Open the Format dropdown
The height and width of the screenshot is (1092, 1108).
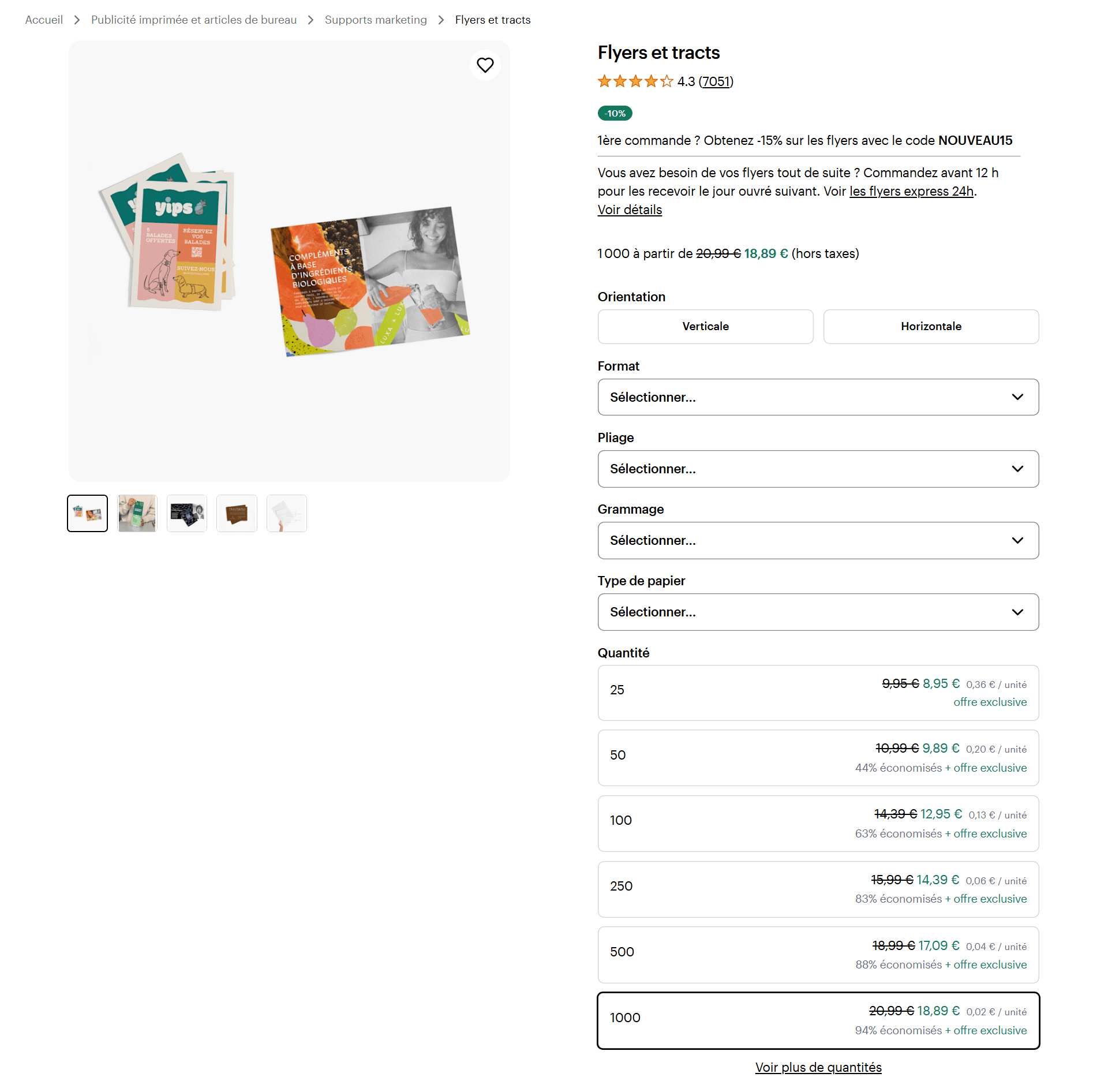point(818,397)
